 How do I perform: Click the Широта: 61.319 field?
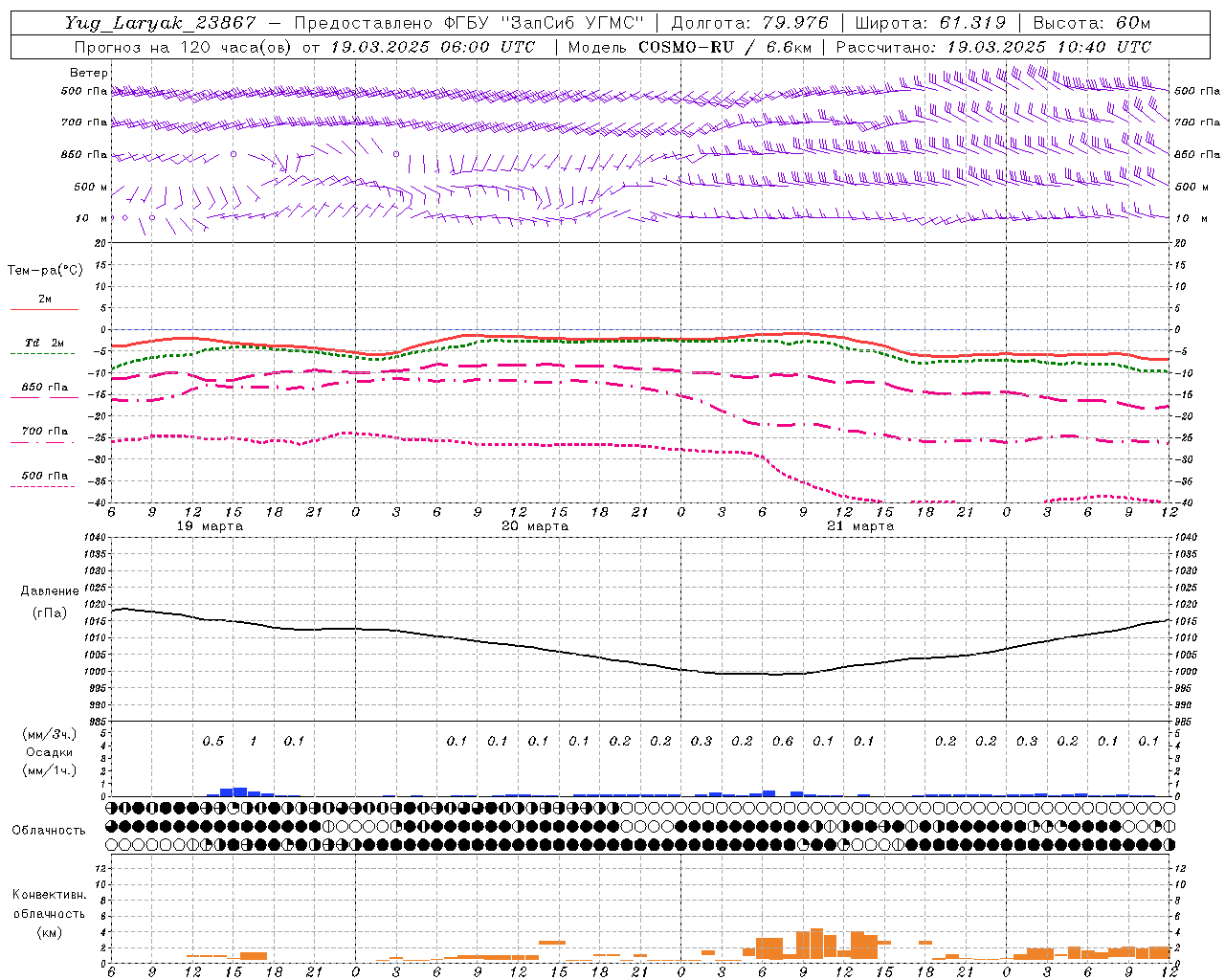[930, 24]
